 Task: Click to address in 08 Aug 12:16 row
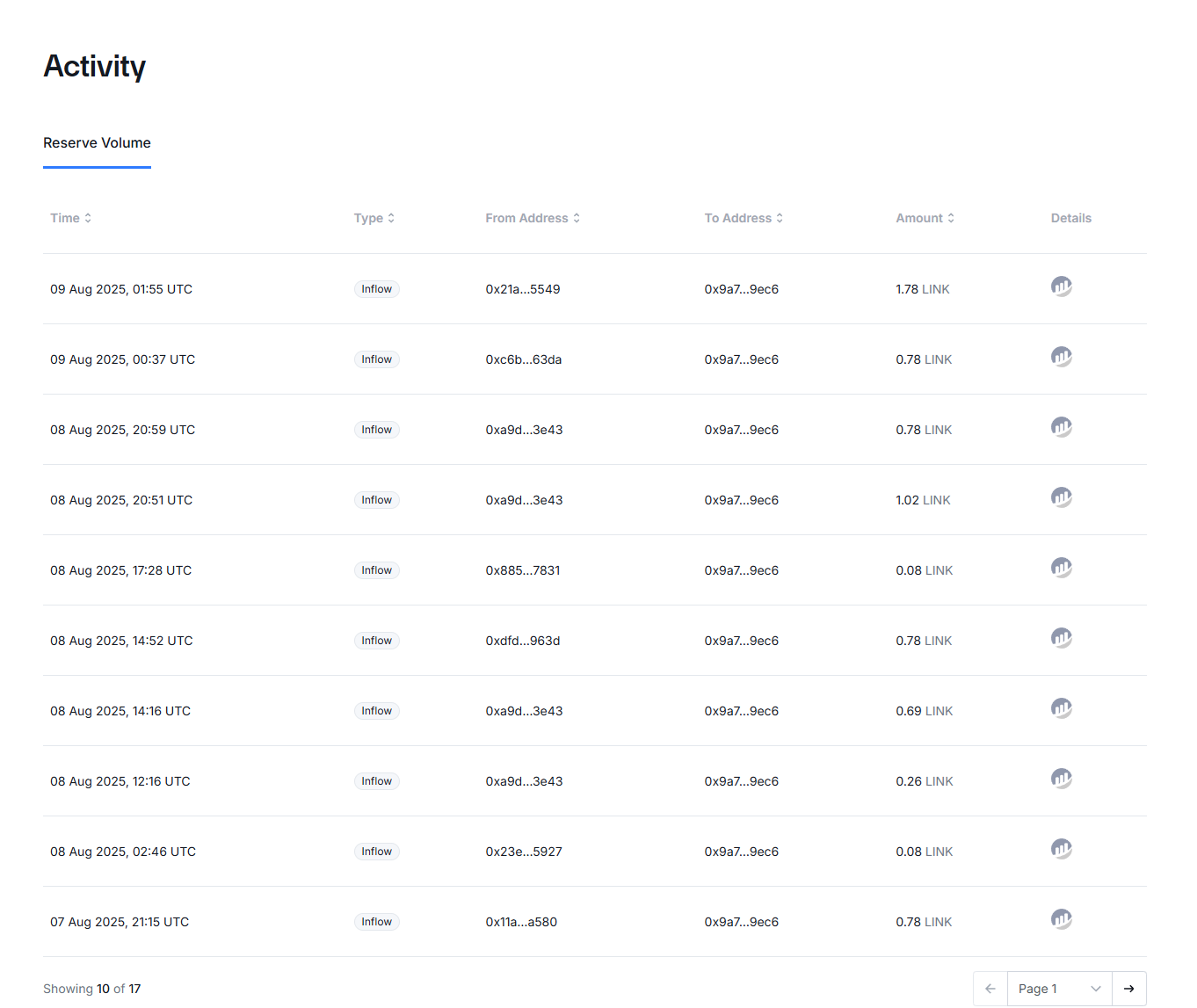tap(742, 781)
